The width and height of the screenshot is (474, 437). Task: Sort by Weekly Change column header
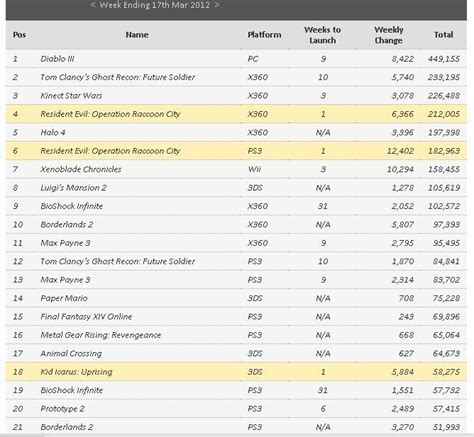pos(389,35)
